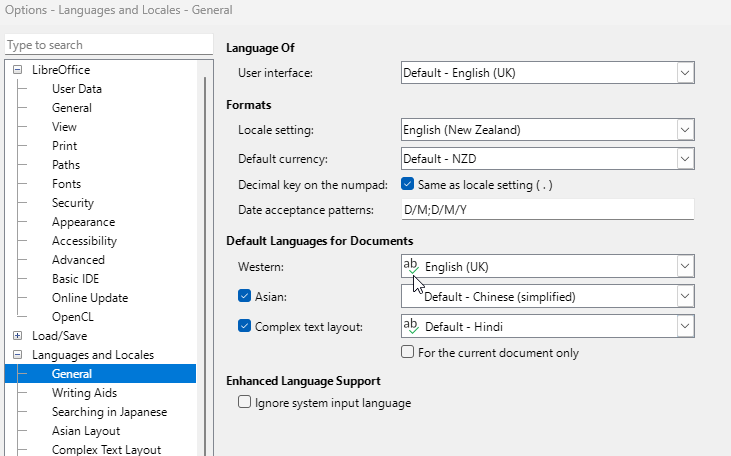Open the Western language dropdown

[x=685, y=266]
